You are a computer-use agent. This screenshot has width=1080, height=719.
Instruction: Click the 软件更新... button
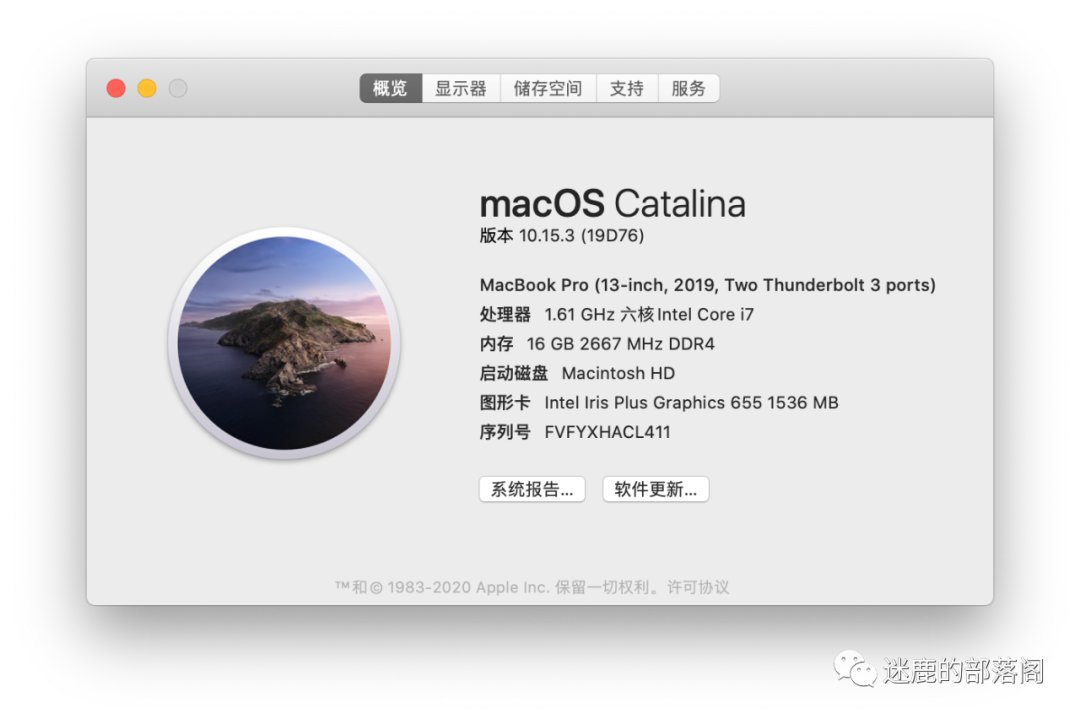(x=656, y=490)
